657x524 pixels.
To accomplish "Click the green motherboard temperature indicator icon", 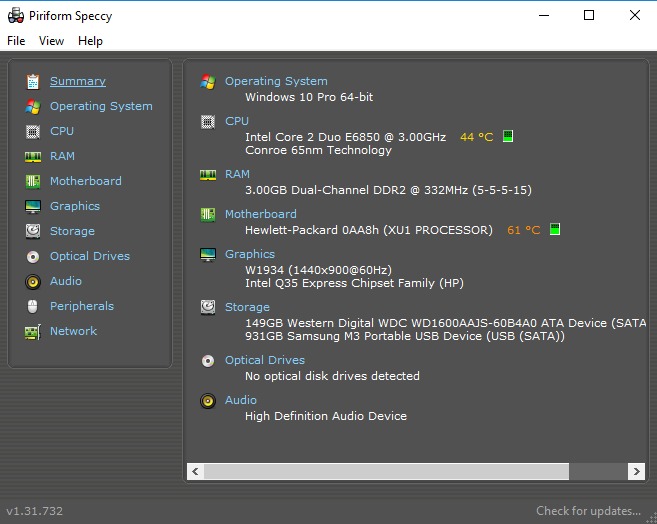I will pyautogui.click(x=555, y=229).
